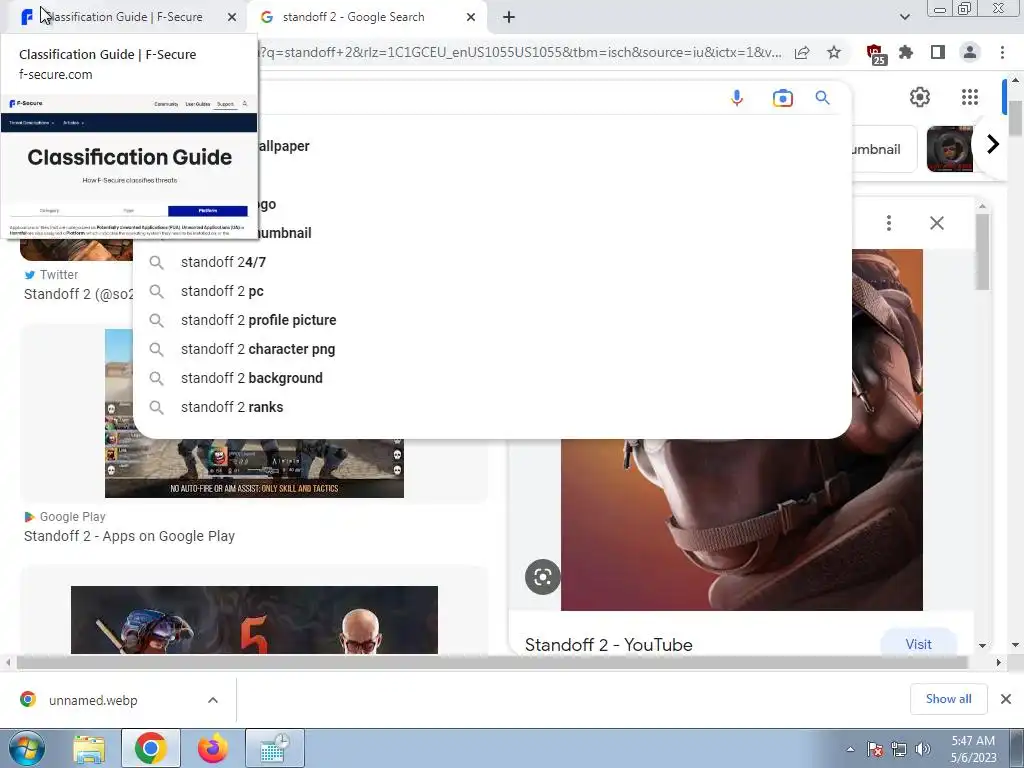Share this page from the address bar
The image size is (1024, 768).
coord(802,52)
